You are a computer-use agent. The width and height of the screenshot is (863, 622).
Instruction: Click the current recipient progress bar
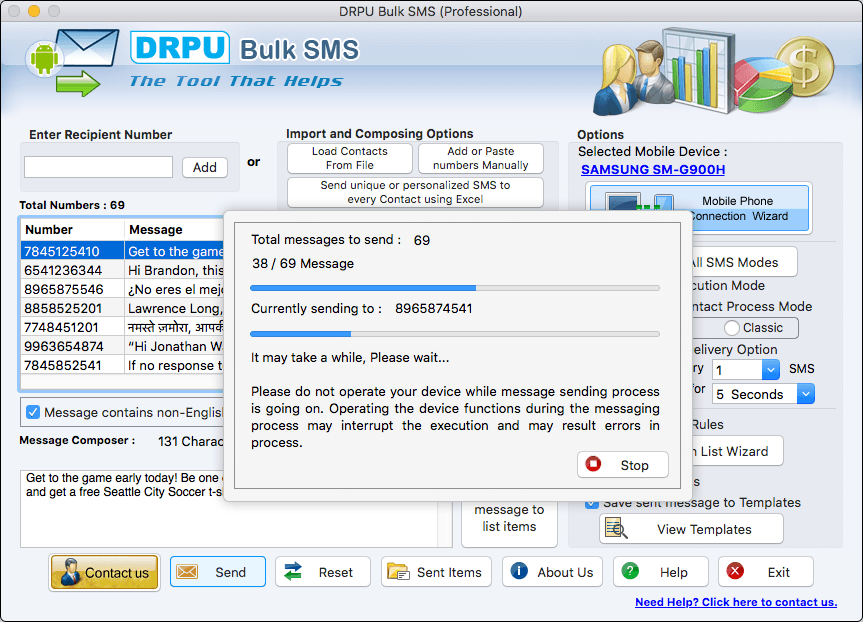455,334
